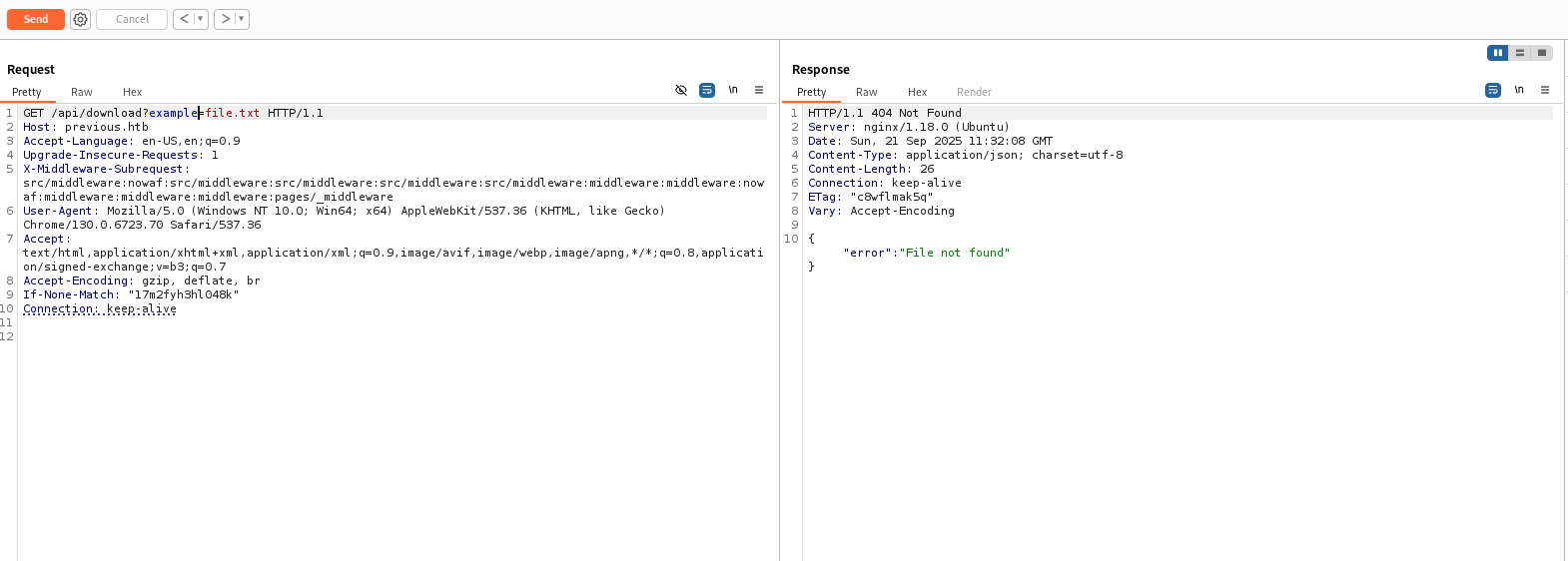Switch to combined tabbed layout view
The image size is (1568, 561).
(1542, 53)
